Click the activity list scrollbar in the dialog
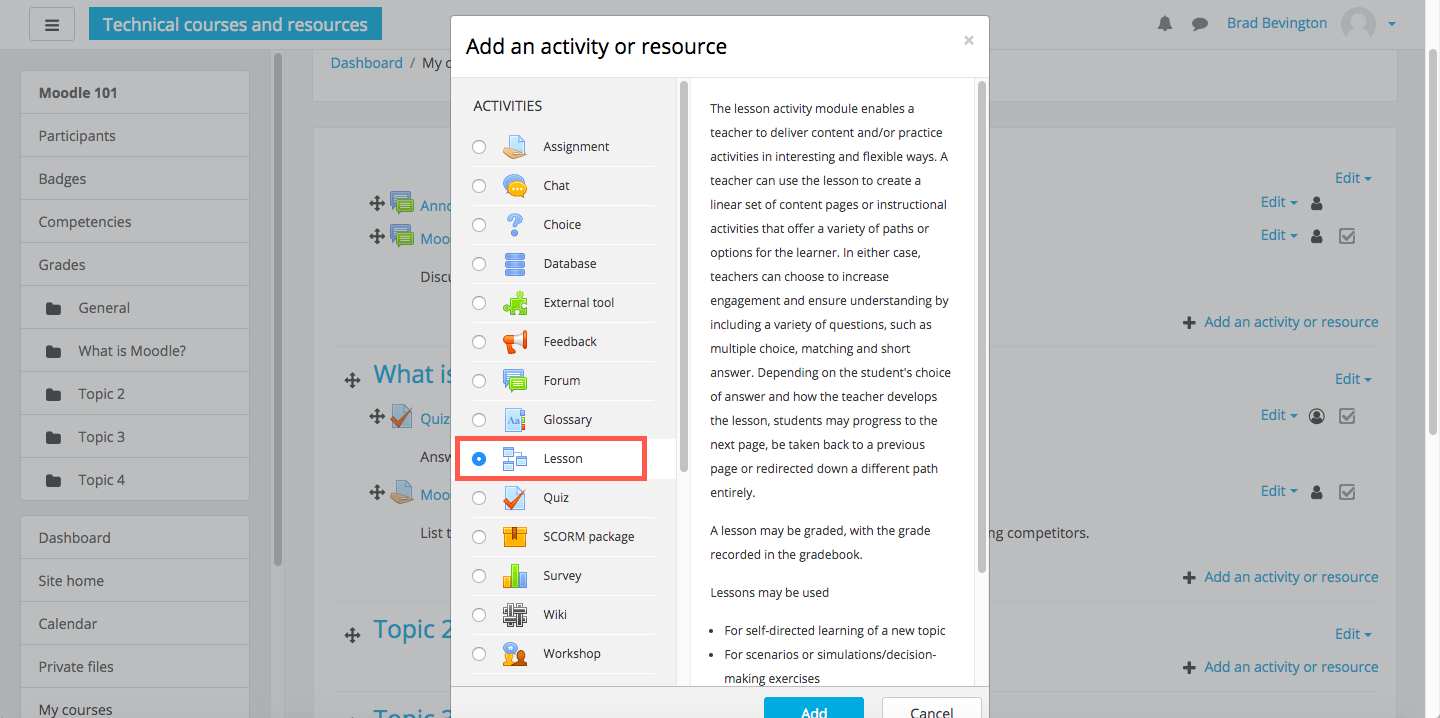The height and width of the screenshot is (718, 1440). 684,276
